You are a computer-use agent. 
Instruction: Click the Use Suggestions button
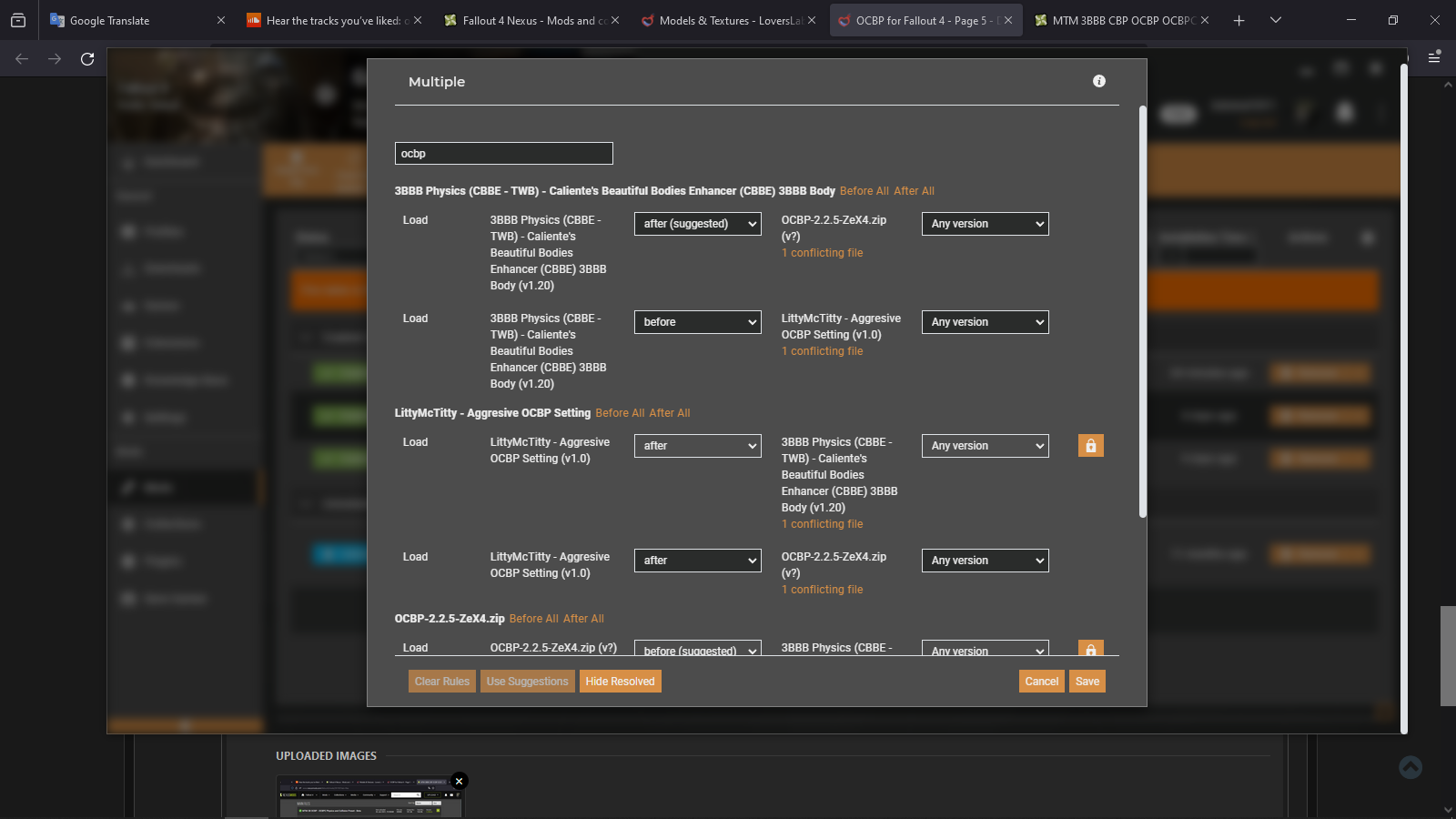click(x=528, y=682)
